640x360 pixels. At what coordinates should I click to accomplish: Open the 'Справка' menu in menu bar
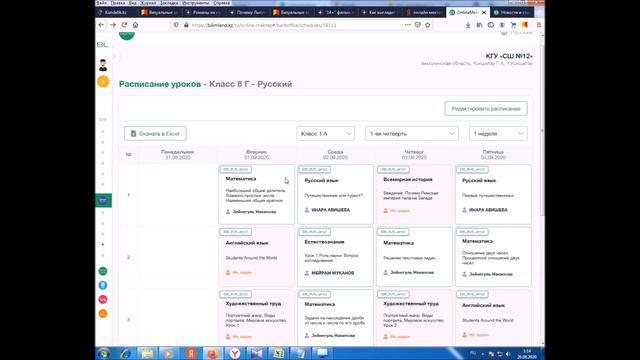(222, 3)
